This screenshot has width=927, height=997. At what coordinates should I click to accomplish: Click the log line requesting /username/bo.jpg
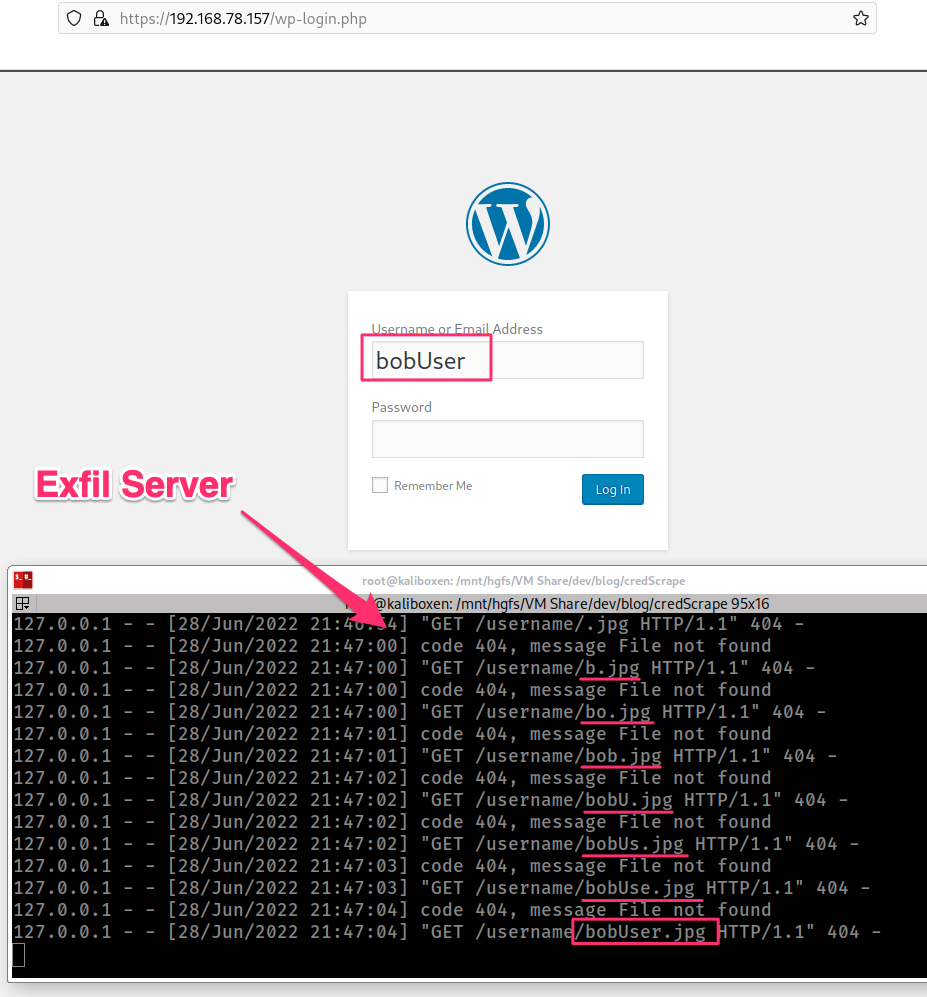(420, 712)
